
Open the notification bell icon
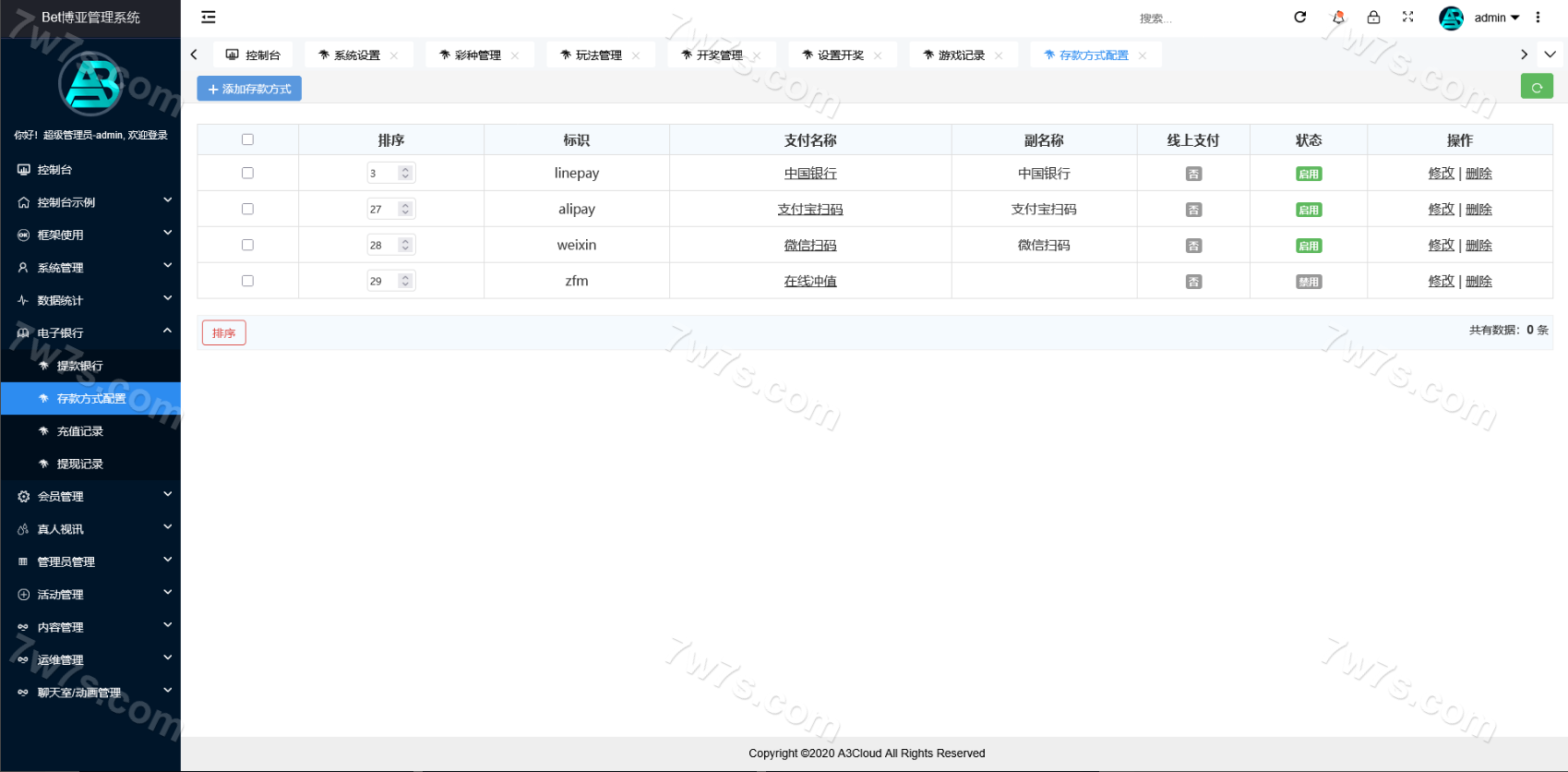(1338, 18)
